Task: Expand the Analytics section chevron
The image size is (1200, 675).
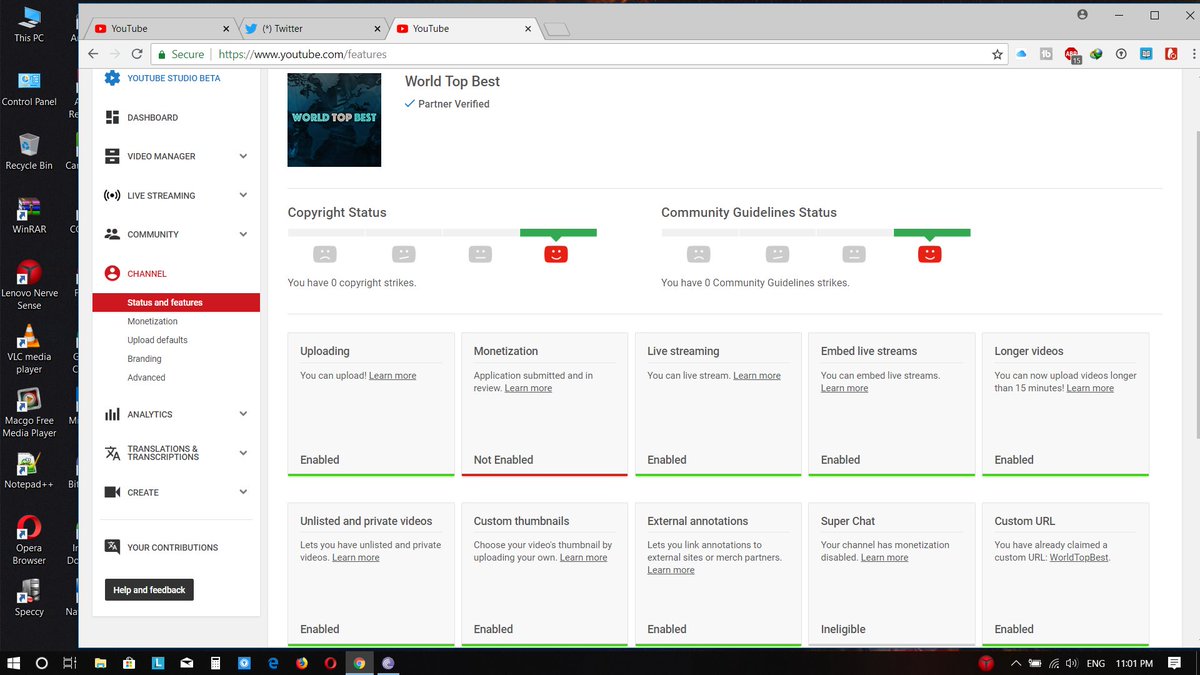Action: coord(243,414)
